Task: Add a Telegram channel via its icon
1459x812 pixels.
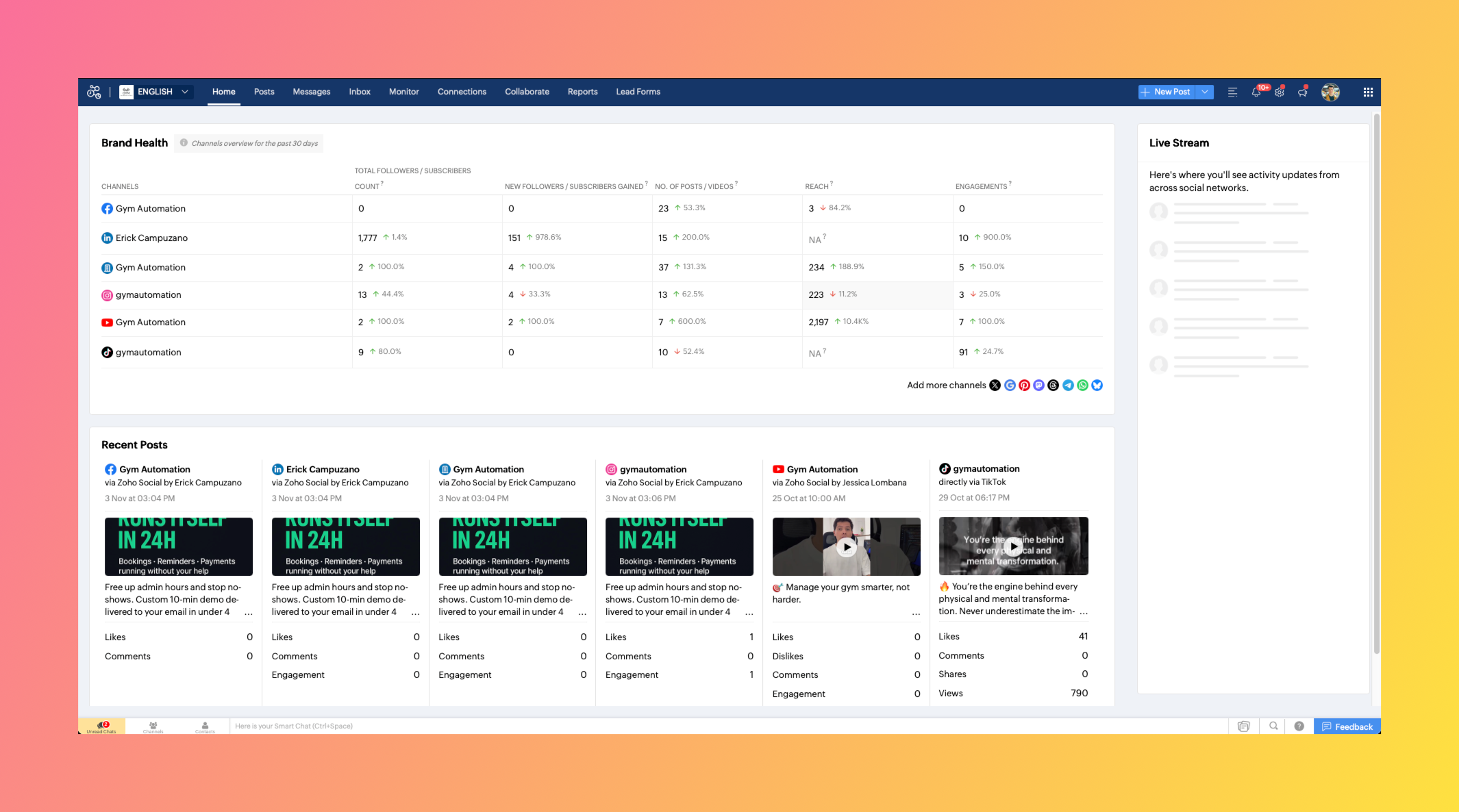Action: [1068, 385]
